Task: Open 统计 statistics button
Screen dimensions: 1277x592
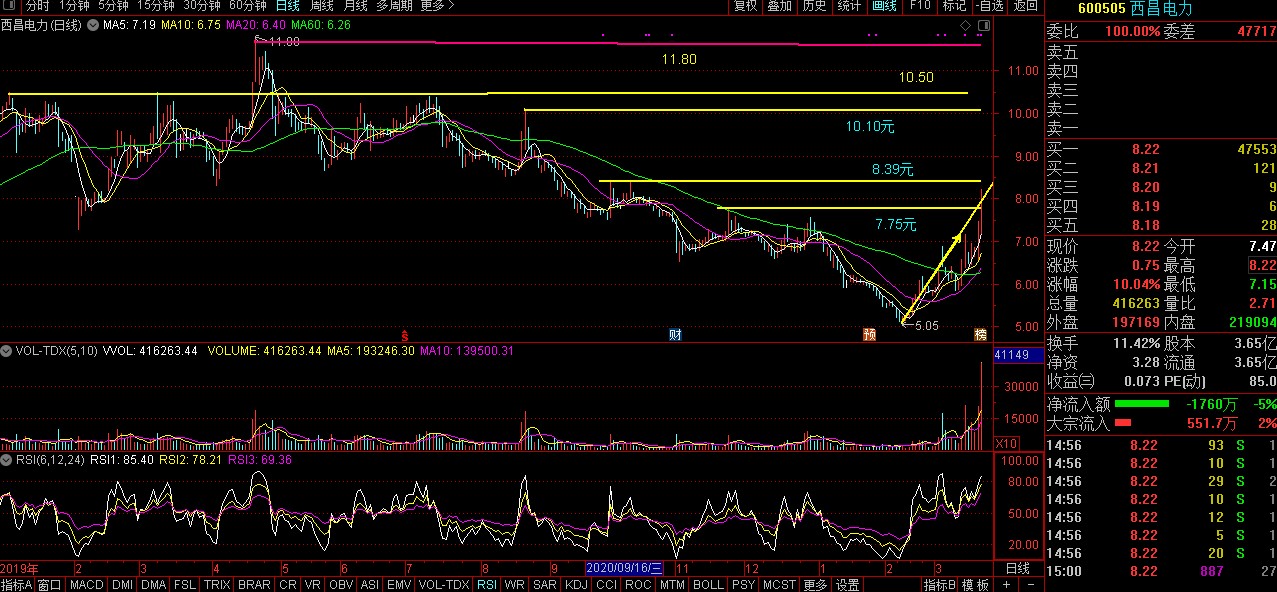Action: coord(849,5)
